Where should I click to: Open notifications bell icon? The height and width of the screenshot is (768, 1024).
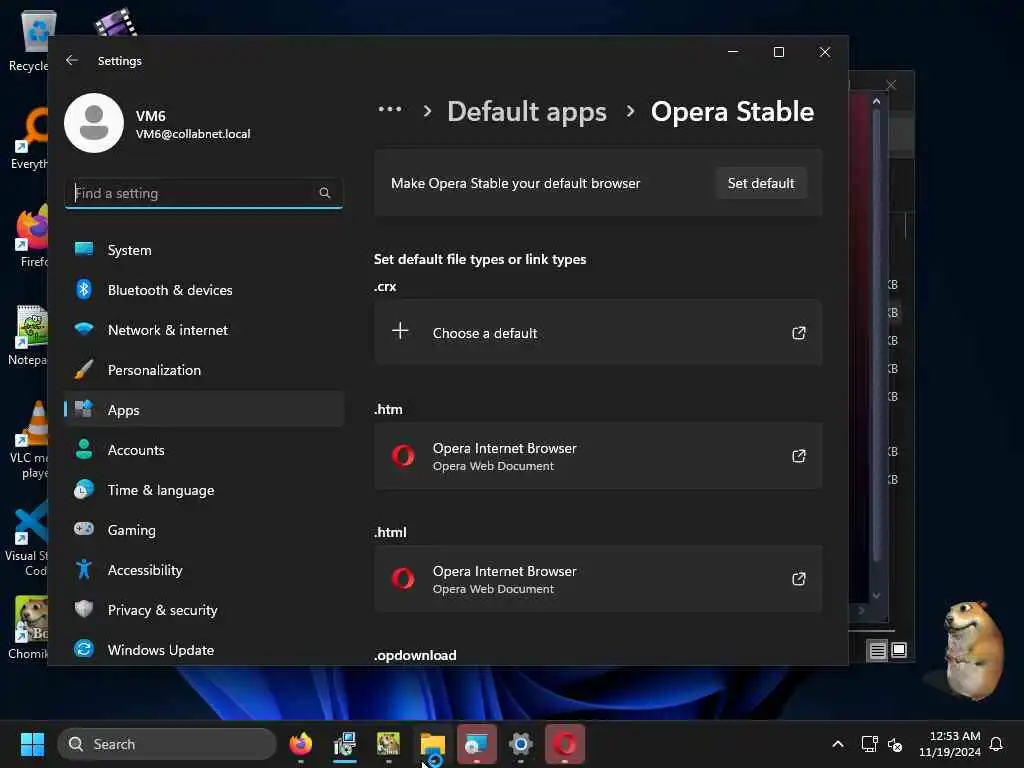(x=996, y=744)
